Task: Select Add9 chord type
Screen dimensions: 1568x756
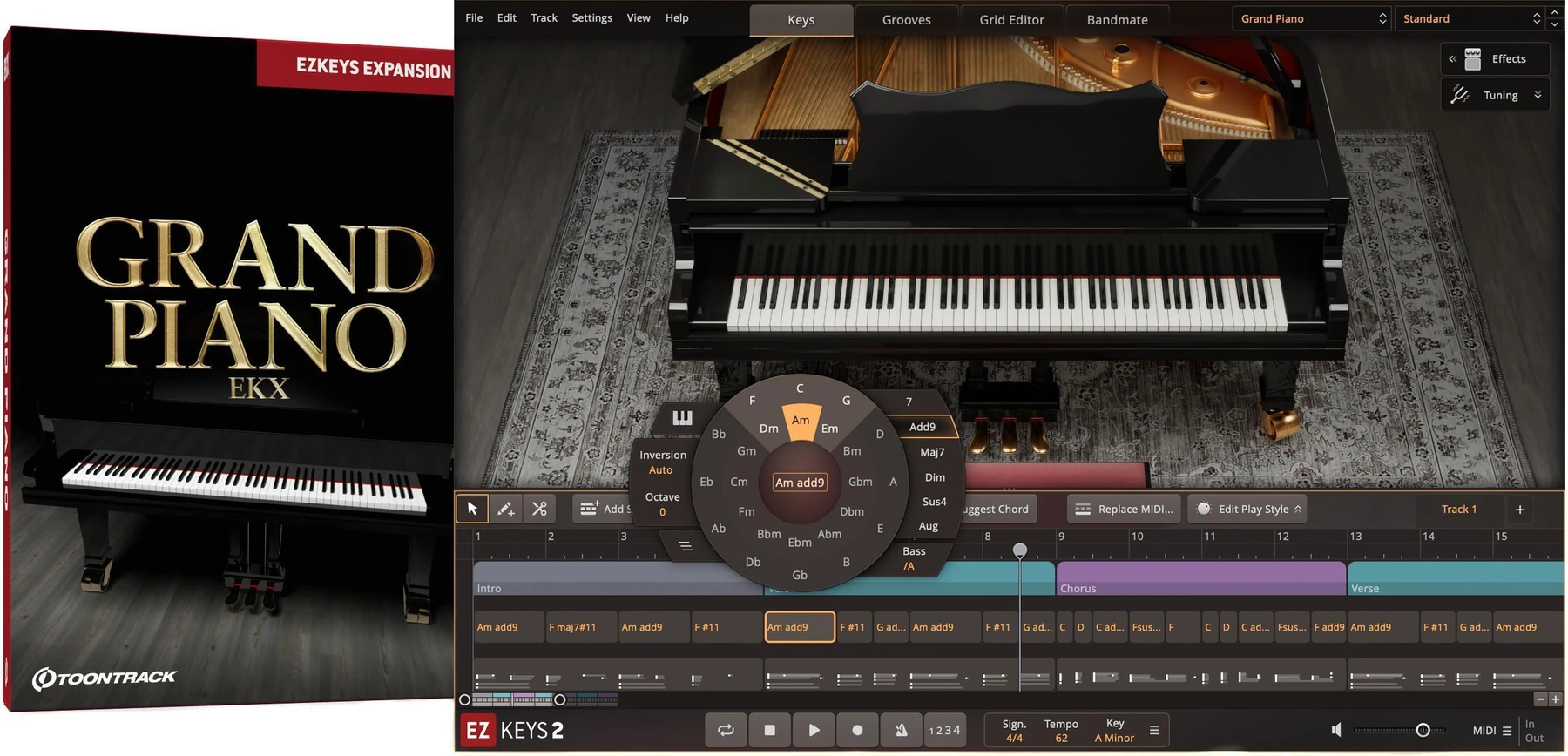Action: tap(923, 427)
